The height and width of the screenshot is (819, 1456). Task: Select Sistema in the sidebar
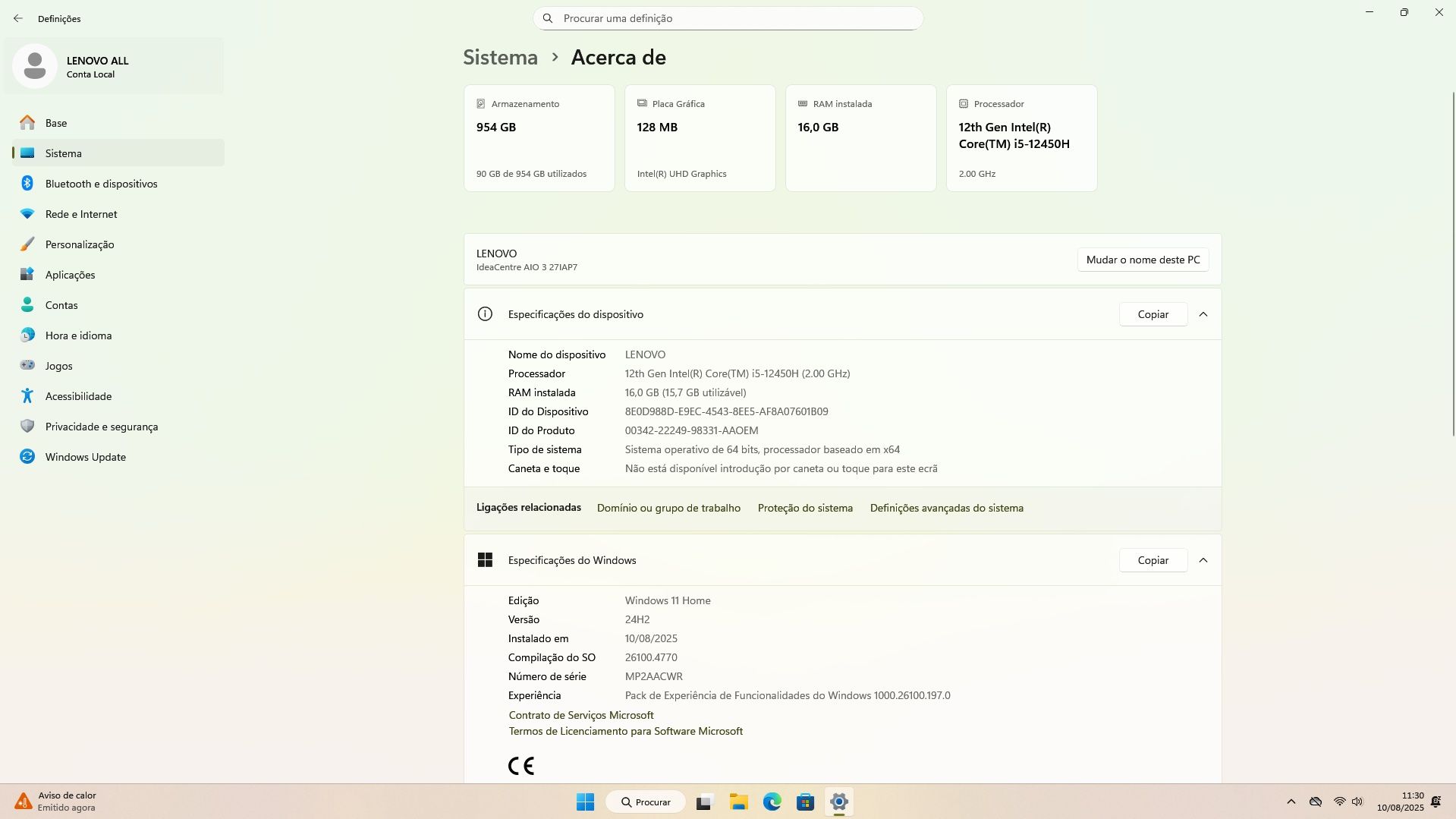coord(118,153)
